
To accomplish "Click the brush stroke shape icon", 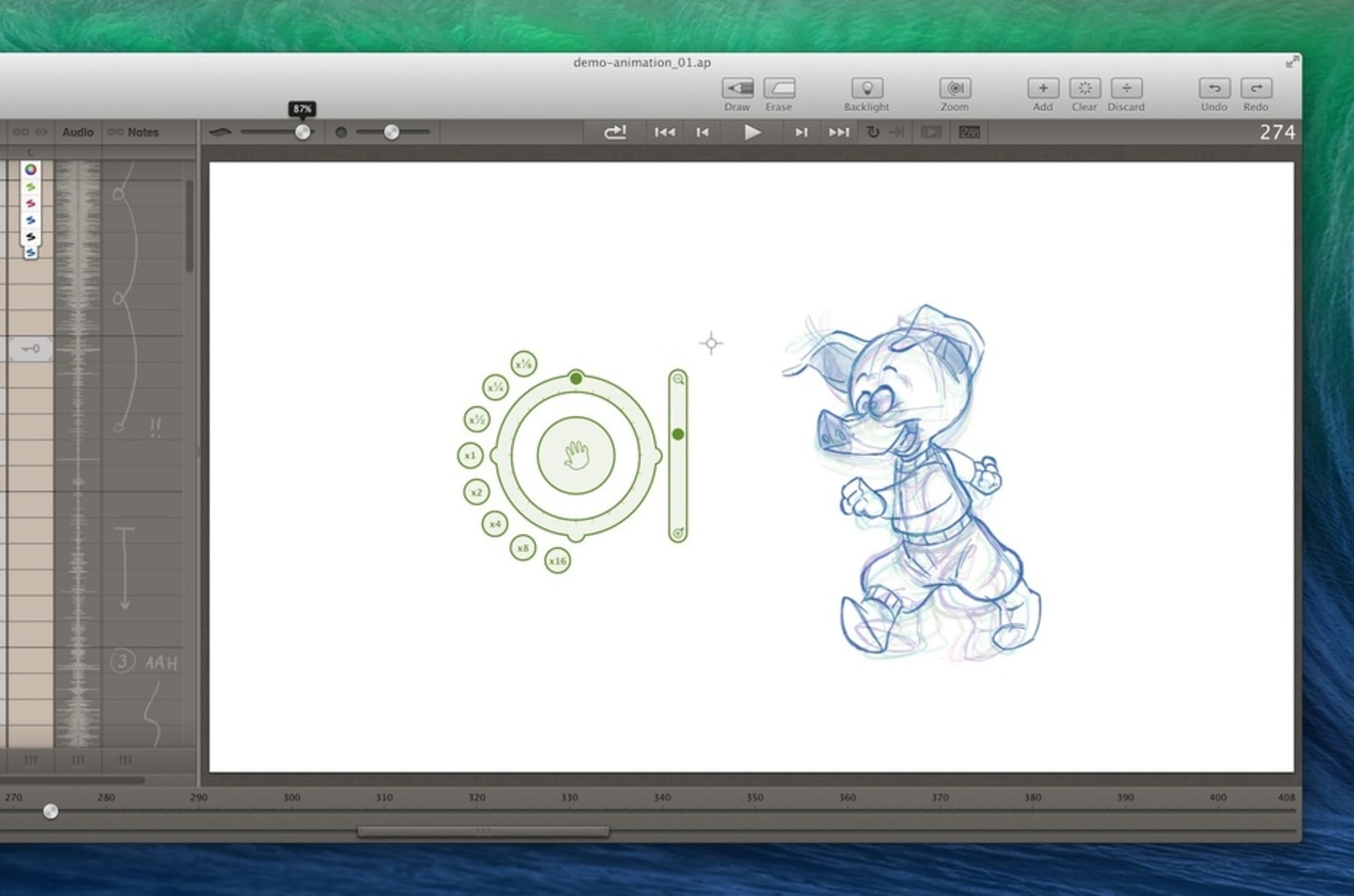I will pos(220,132).
